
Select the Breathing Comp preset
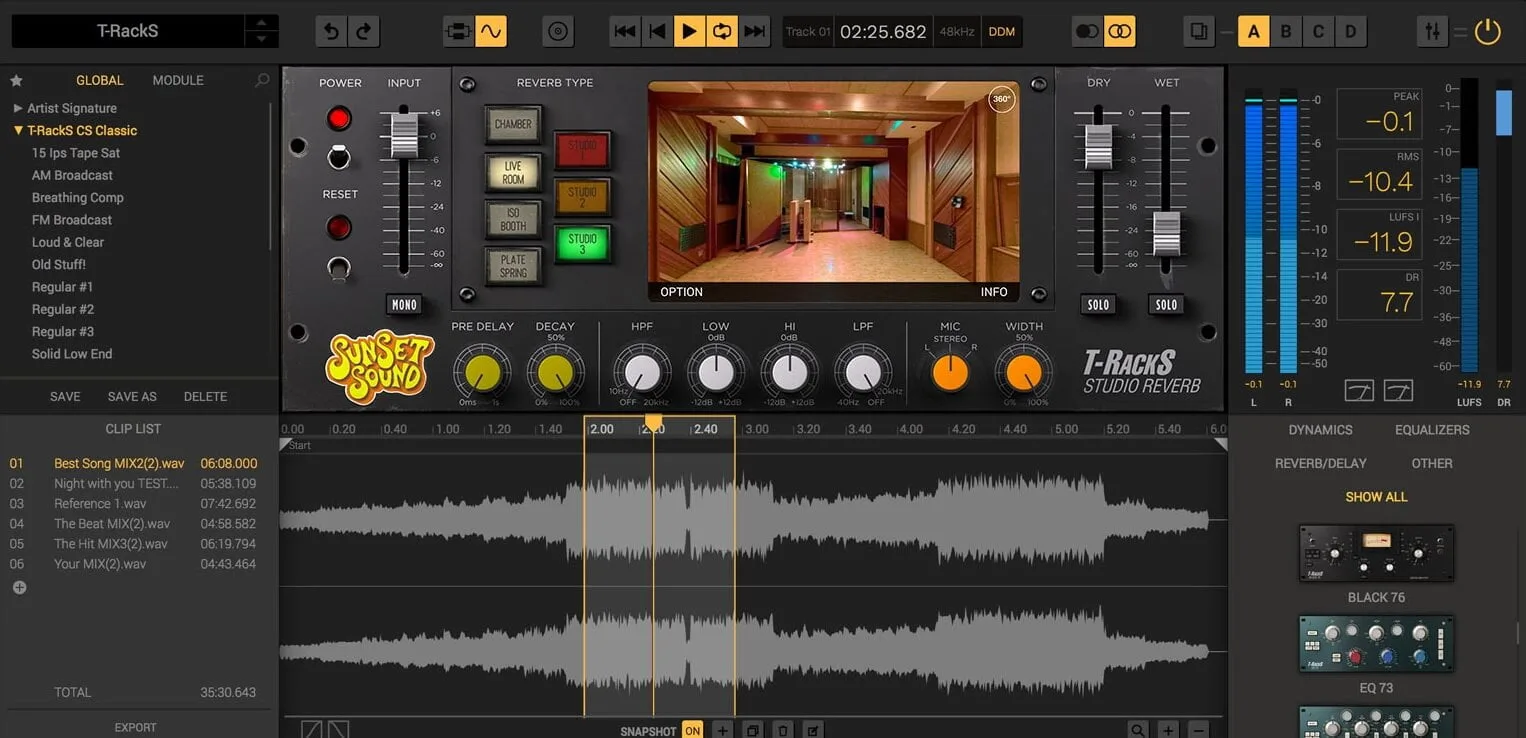point(78,197)
